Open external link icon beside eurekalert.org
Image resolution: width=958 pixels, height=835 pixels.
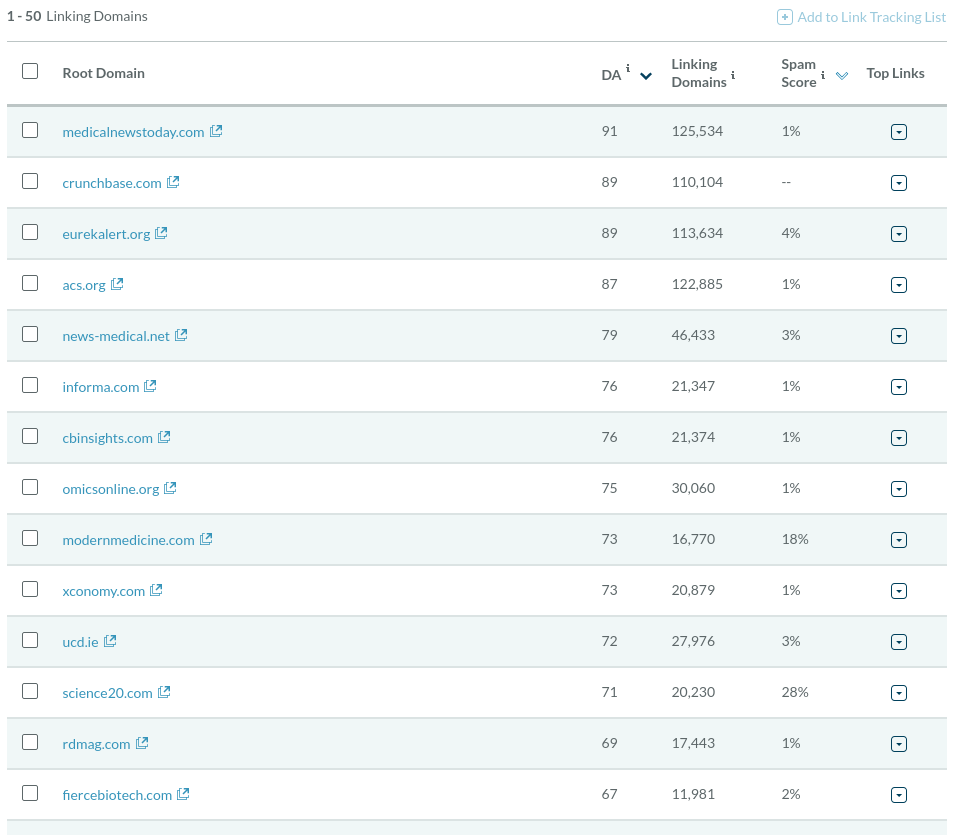pos(161,233)
